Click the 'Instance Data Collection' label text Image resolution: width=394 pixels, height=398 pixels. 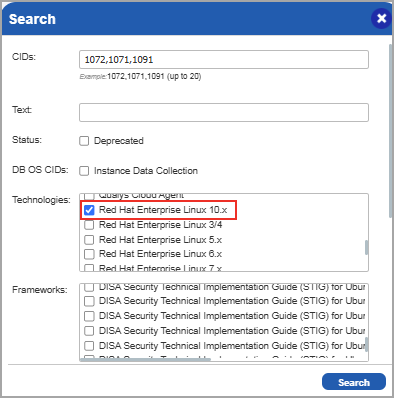click(146, 171)
